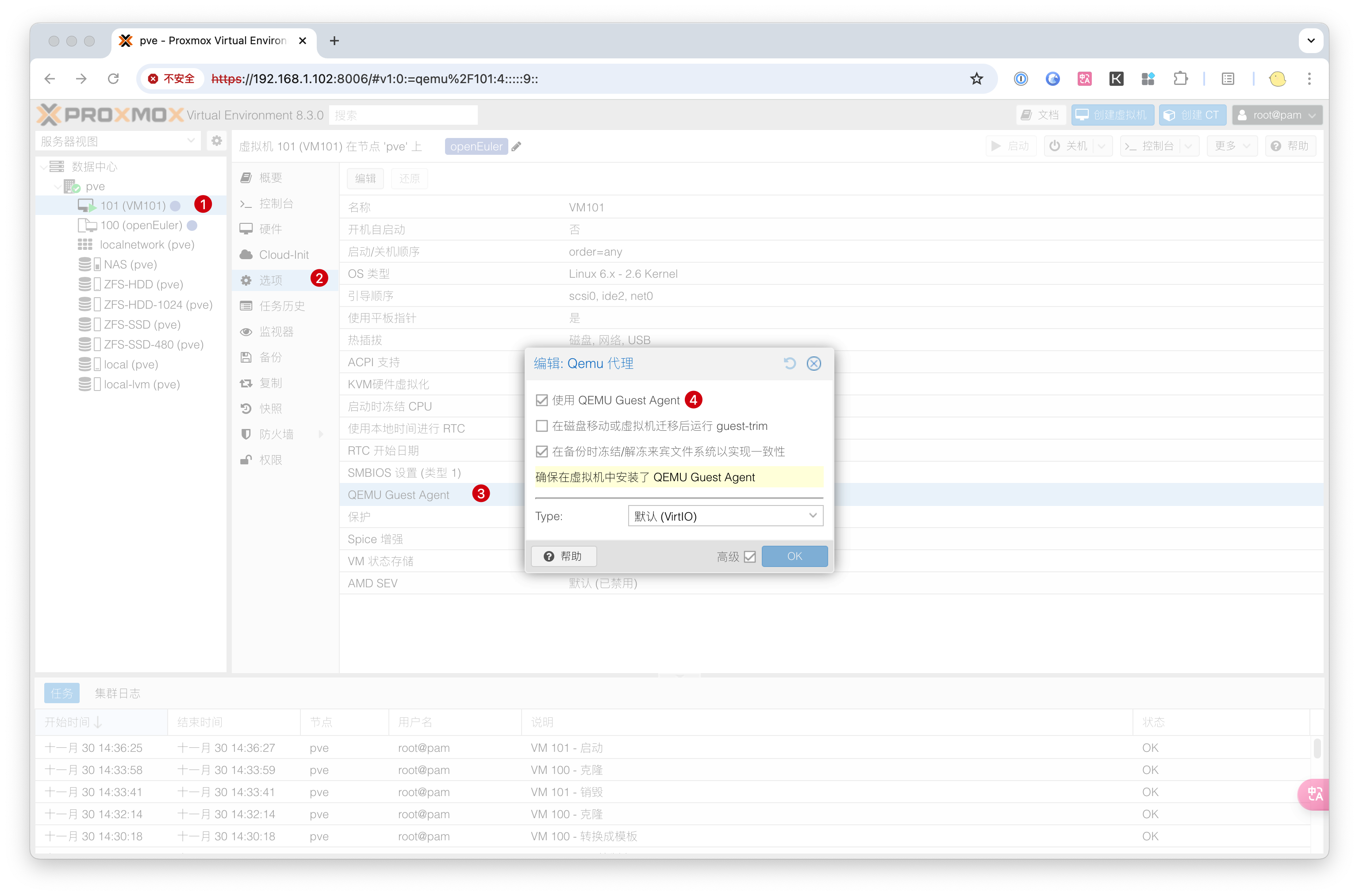Screen dimensions: 1359x896
Task: Click Create CT (创建 CT) button
Action: click(x=1192, y=115)
